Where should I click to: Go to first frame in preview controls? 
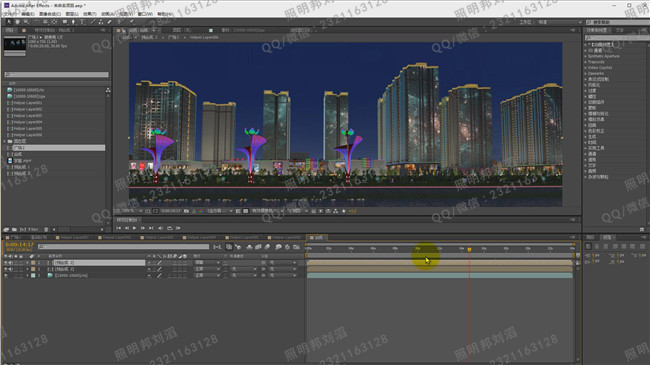tap(119, 228)
